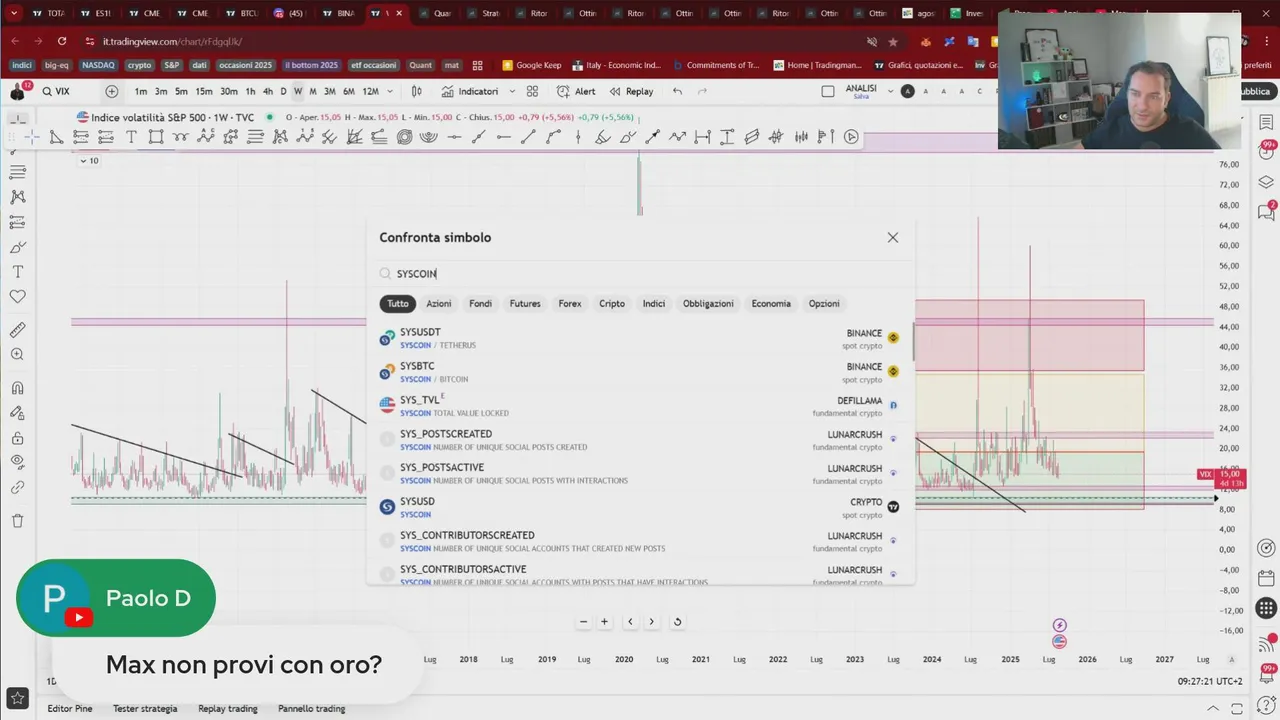
Task: Toggle layout setup square icon
Action: [827, 91]
